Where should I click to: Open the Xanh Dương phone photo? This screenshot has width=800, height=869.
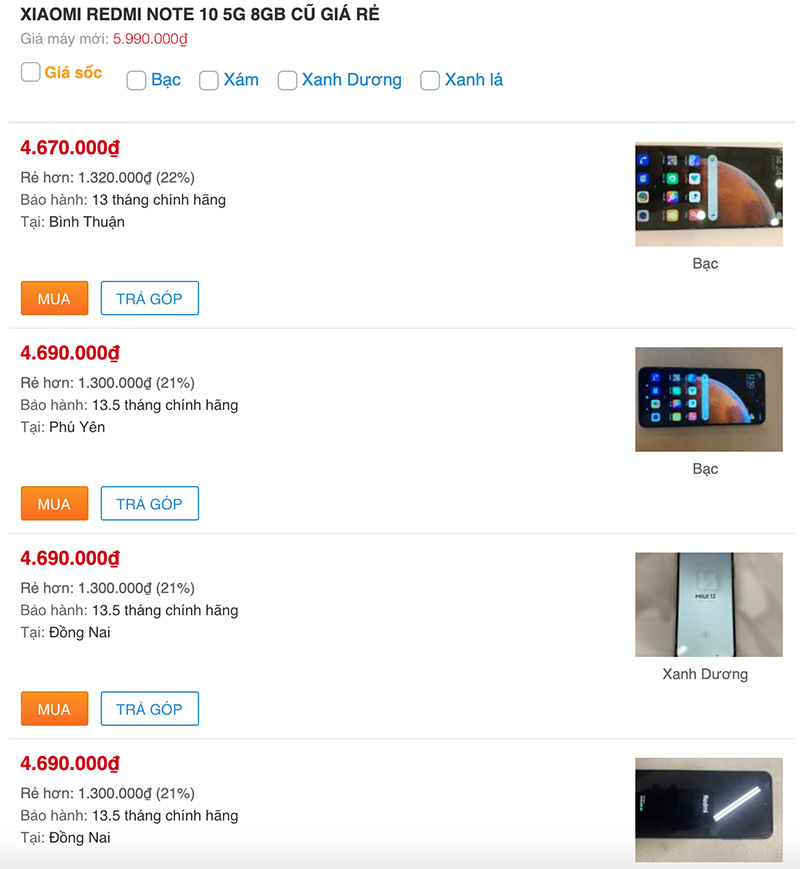708,605
